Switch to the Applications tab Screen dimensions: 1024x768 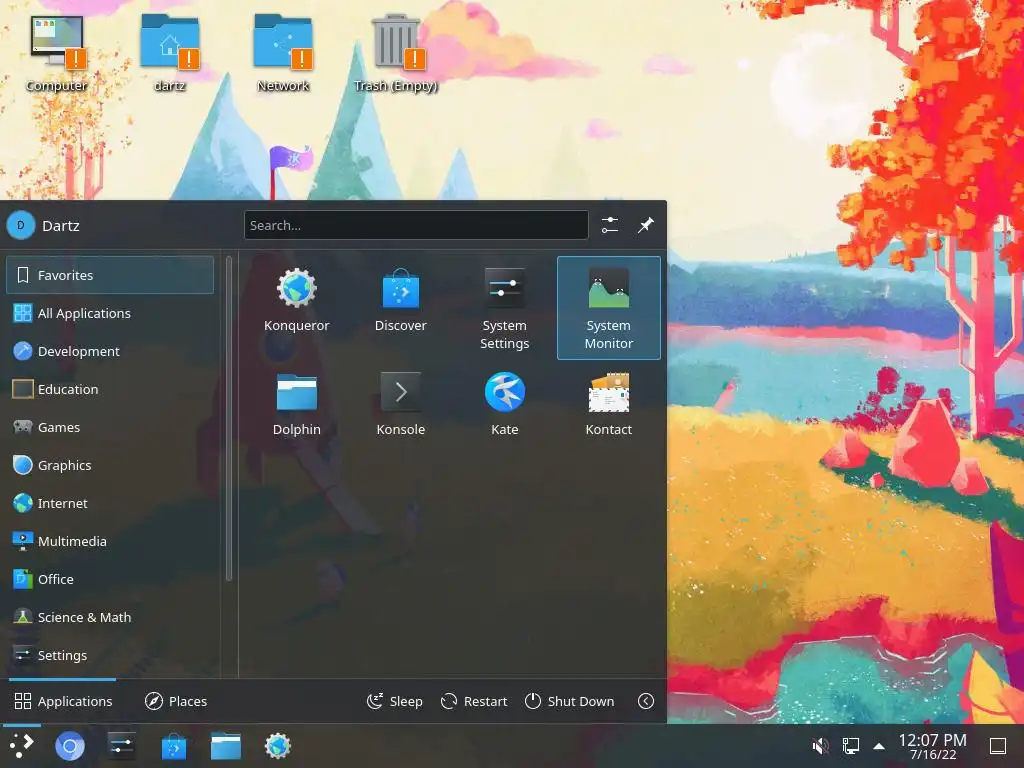click(x=63, y=701)
